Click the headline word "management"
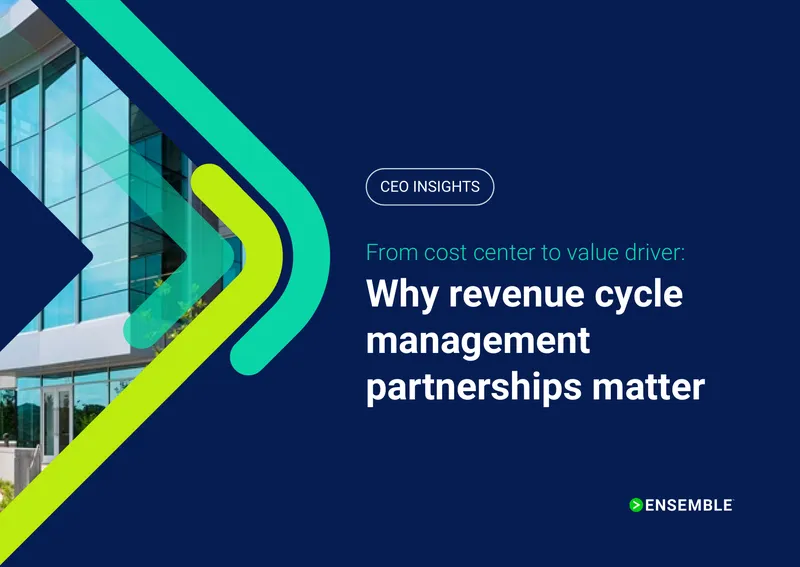 [x=478, y=340]
